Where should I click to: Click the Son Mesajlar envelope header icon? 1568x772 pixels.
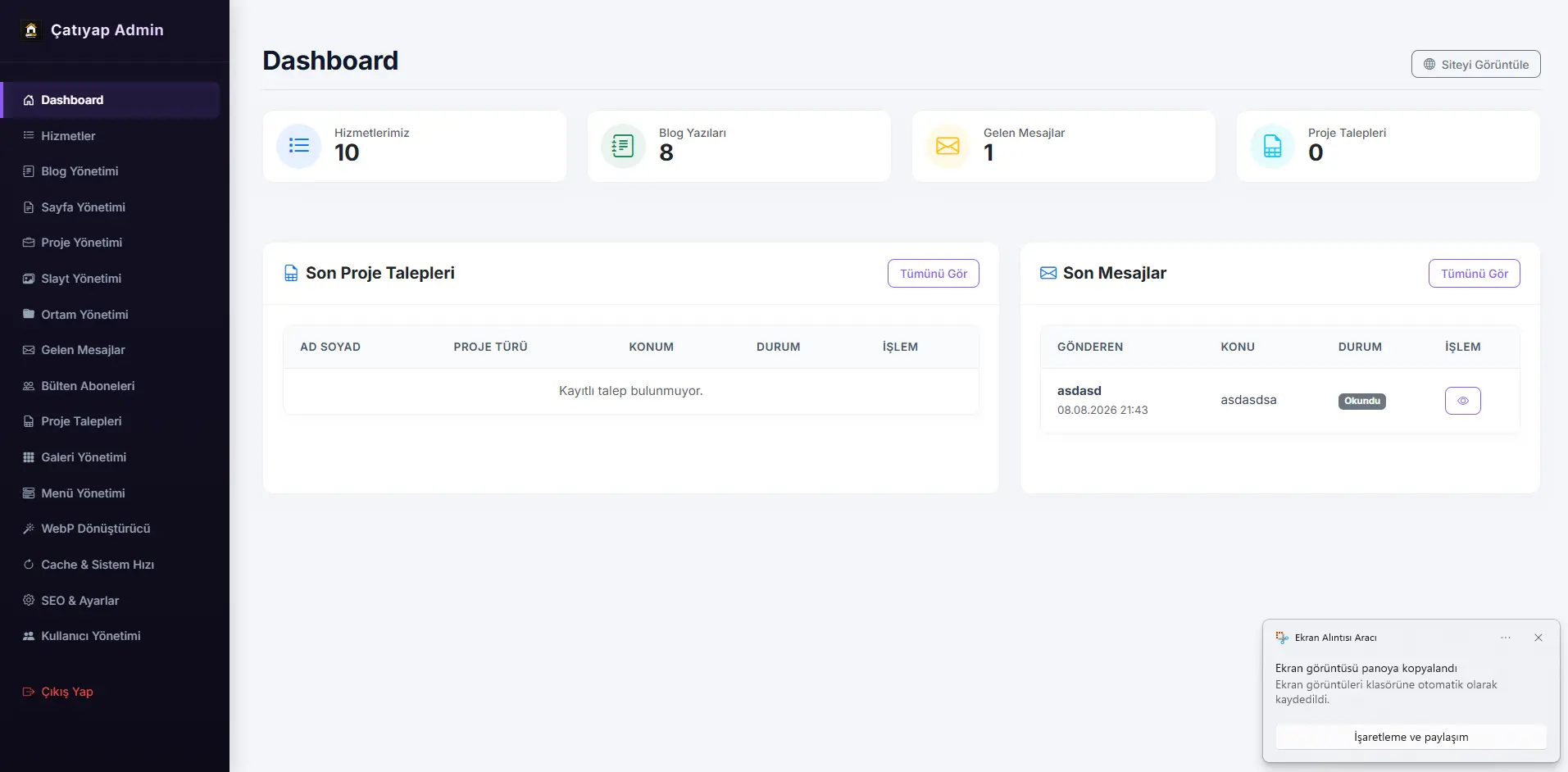pyautogui.click(x=1048, y=273)
